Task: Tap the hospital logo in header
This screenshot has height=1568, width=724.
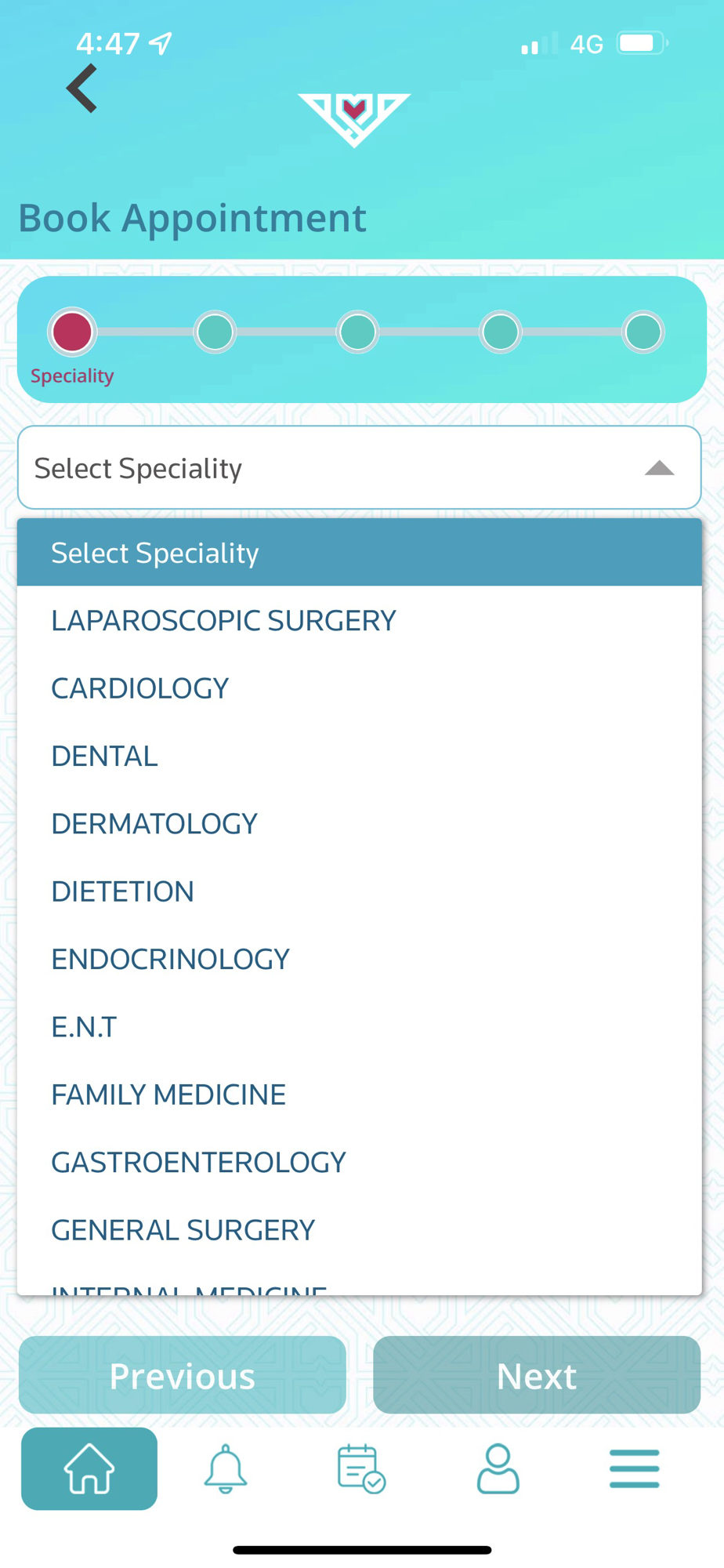Action: pos(354,118)
